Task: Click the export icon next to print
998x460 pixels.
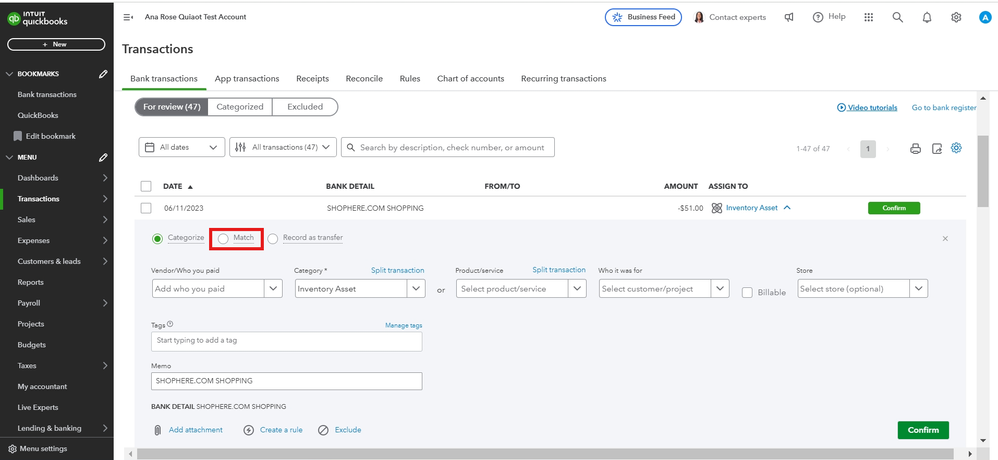Action: point(937,148)
